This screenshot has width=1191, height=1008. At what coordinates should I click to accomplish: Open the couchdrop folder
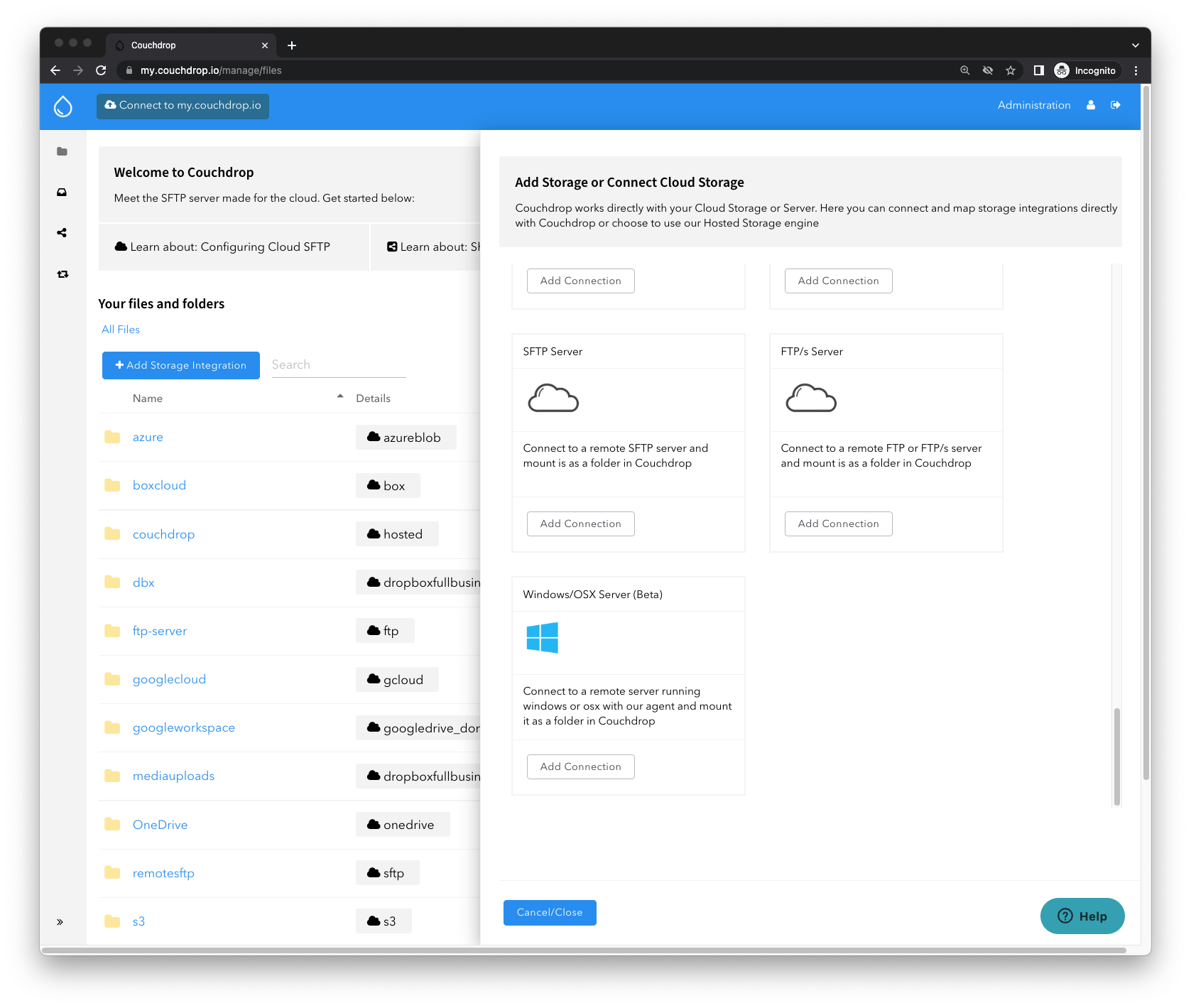(x=163, y=534)
